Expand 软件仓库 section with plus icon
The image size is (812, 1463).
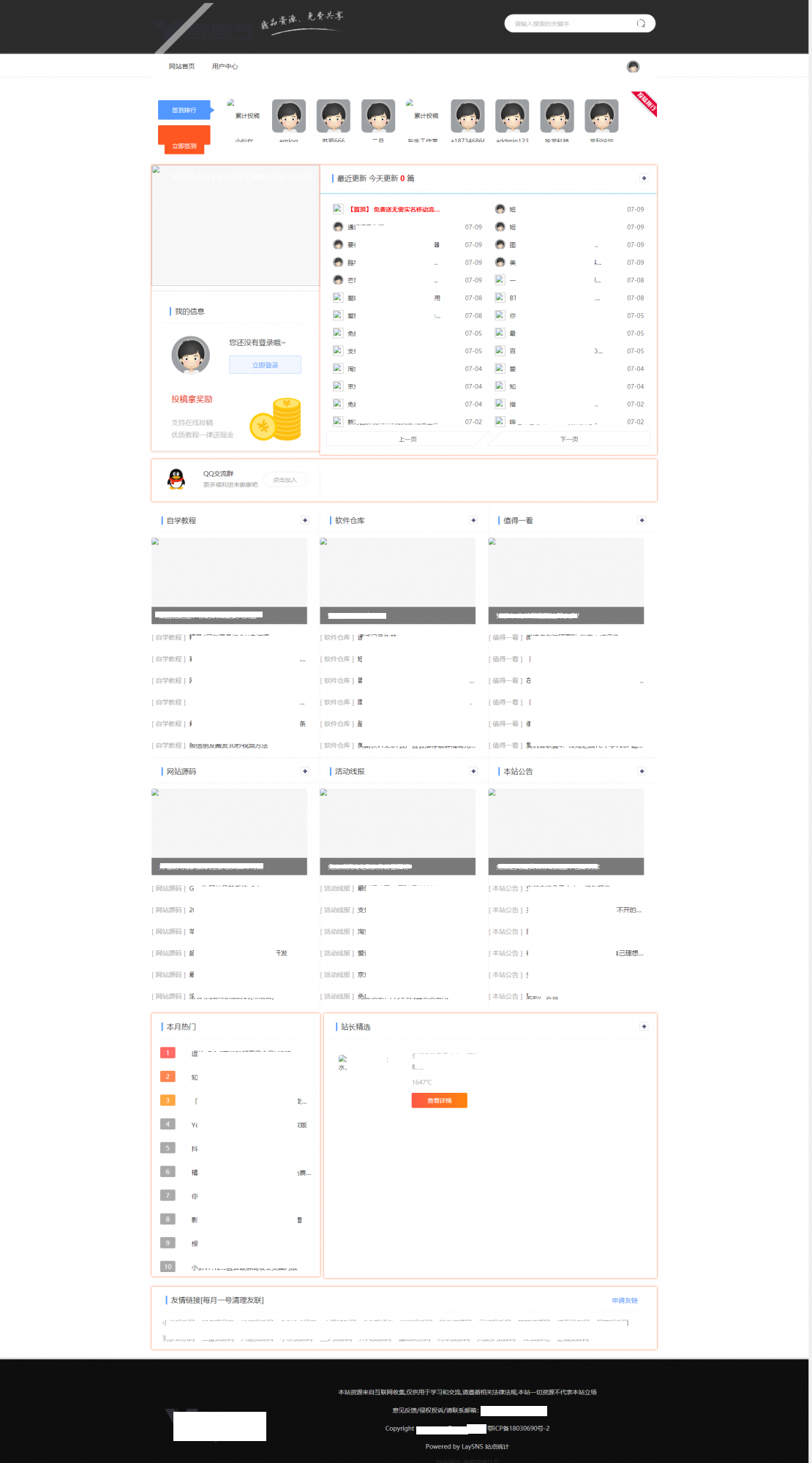[473, 520]
